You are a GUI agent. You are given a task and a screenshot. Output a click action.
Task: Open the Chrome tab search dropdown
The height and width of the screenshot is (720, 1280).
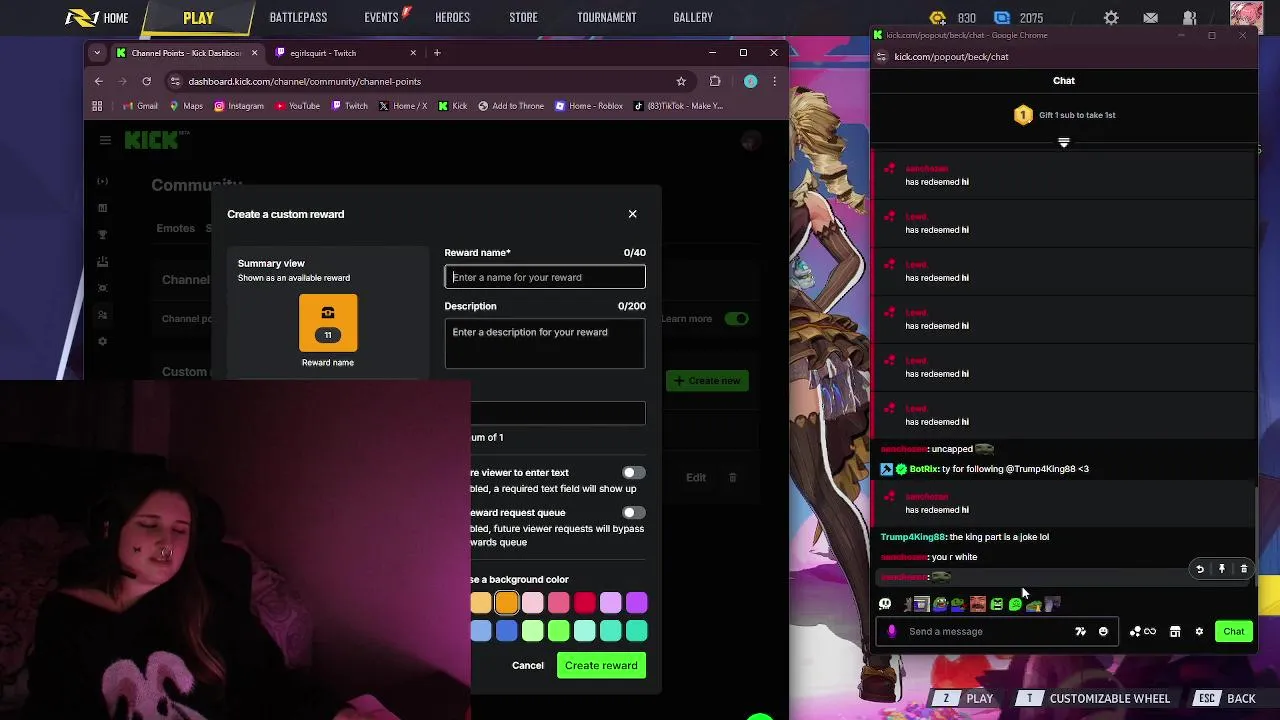point(97,53)
